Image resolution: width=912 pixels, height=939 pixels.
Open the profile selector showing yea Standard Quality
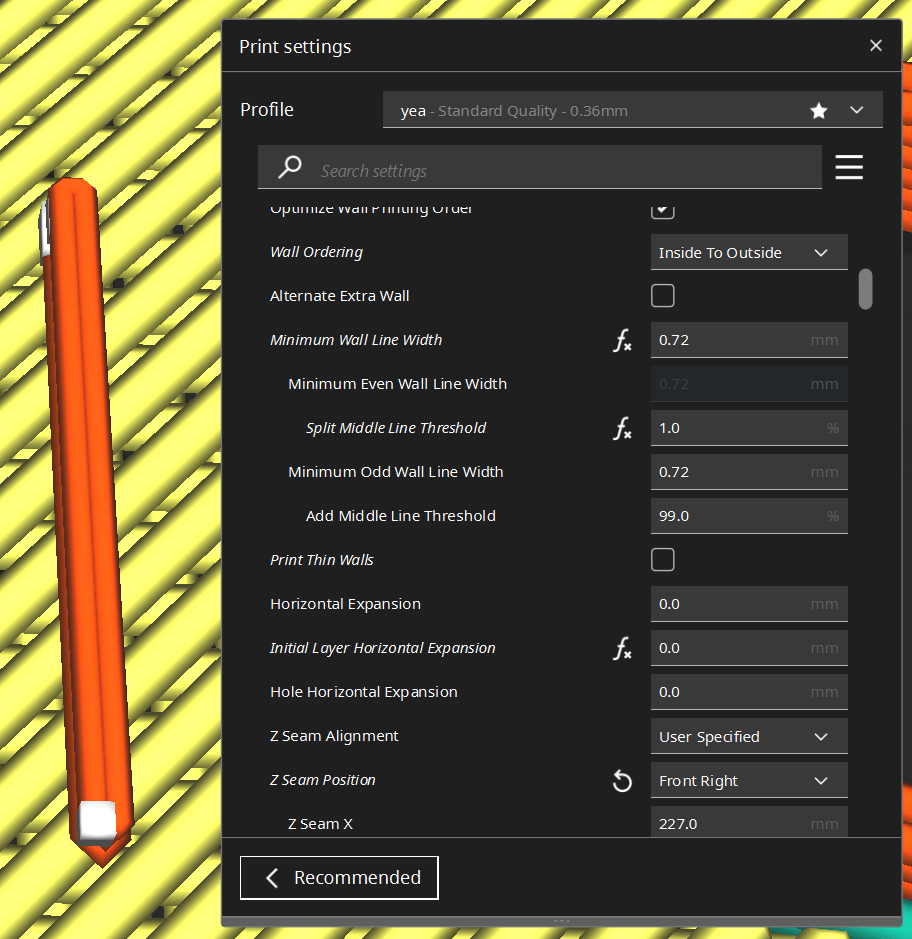pyautogui.click(x=631, y=110)
